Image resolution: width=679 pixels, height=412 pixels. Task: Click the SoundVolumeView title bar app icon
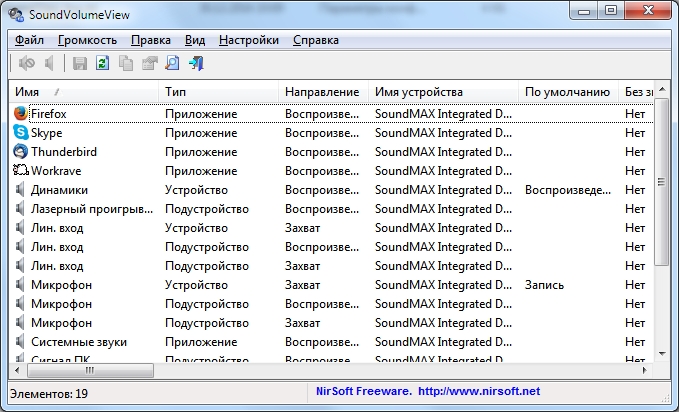click(x=16, y=14)
